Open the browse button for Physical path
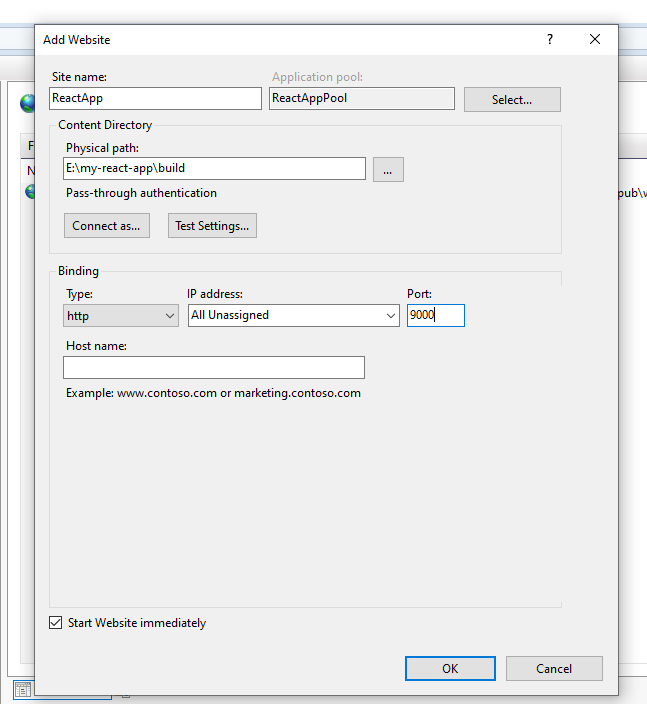 pos(388,169)
